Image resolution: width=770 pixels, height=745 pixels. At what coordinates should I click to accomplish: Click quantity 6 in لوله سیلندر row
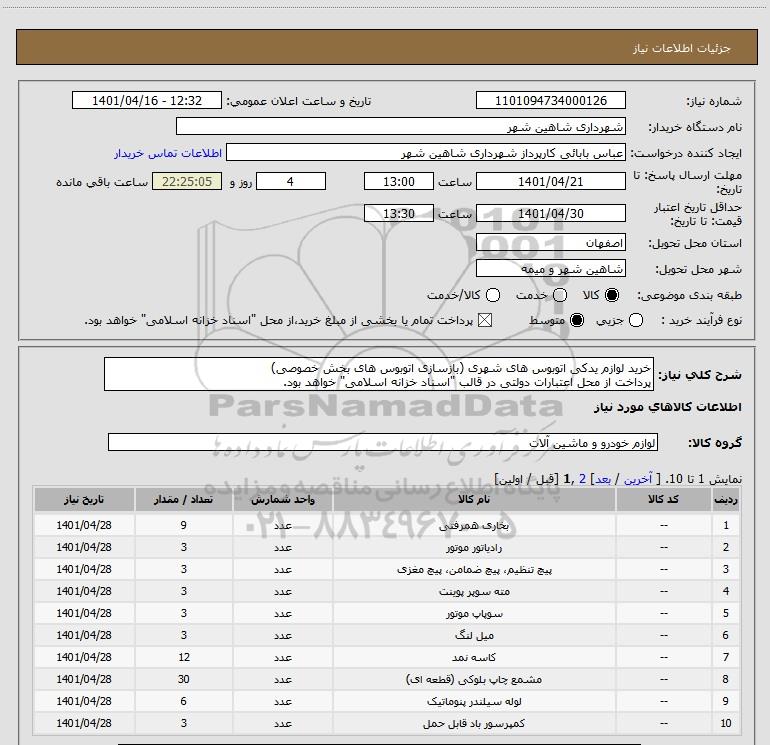(x=184, y=701)
